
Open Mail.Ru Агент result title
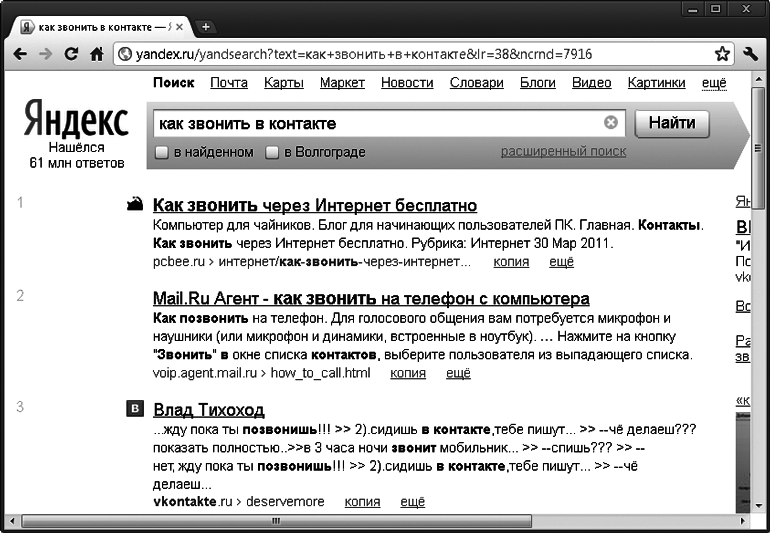coord(371,298)
